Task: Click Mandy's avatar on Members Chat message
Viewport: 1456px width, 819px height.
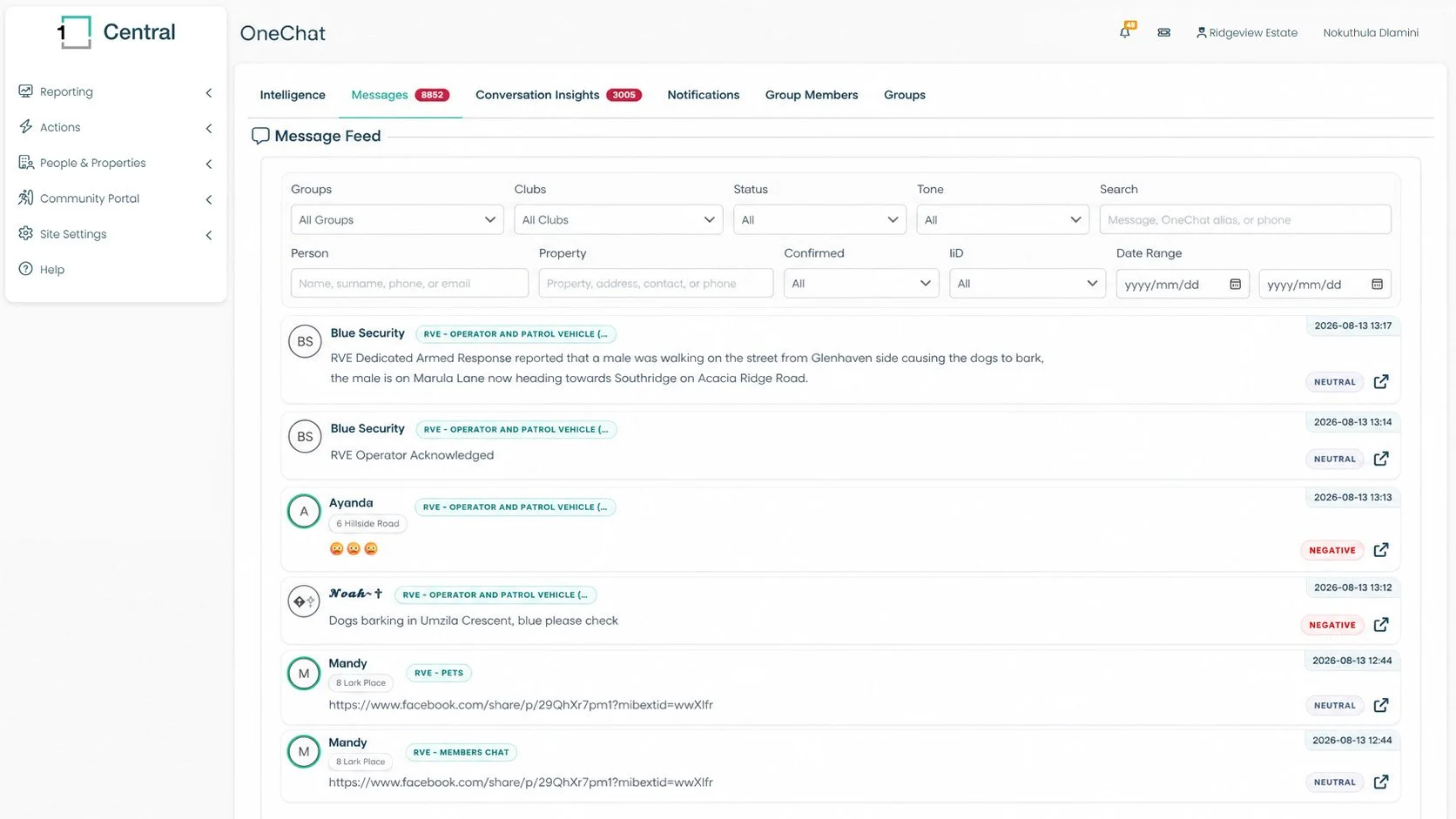Action: [x=304, y=752]
